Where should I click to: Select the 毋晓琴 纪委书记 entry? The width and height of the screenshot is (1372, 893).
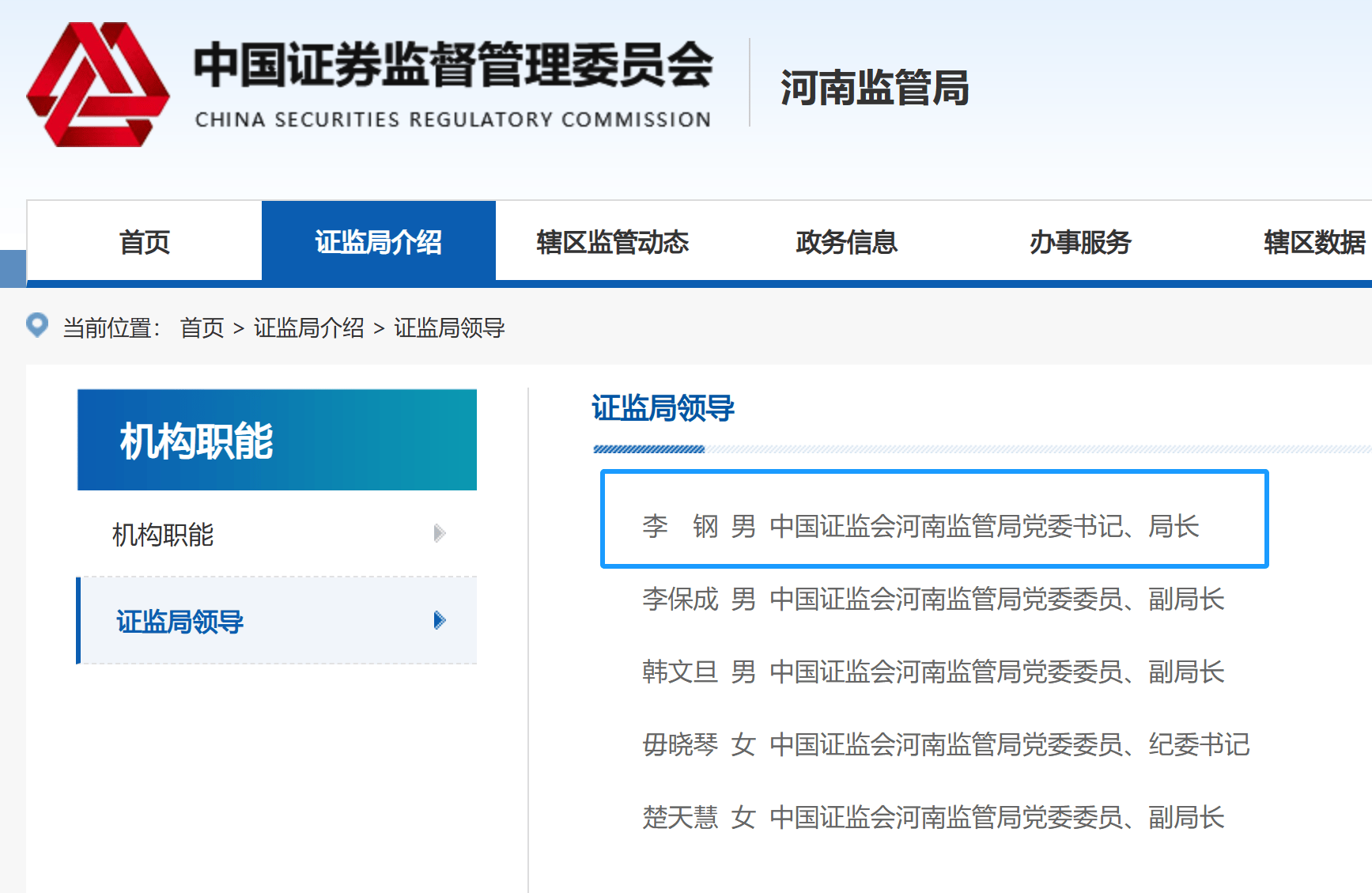pyautogui.click(x=946, y=744)
